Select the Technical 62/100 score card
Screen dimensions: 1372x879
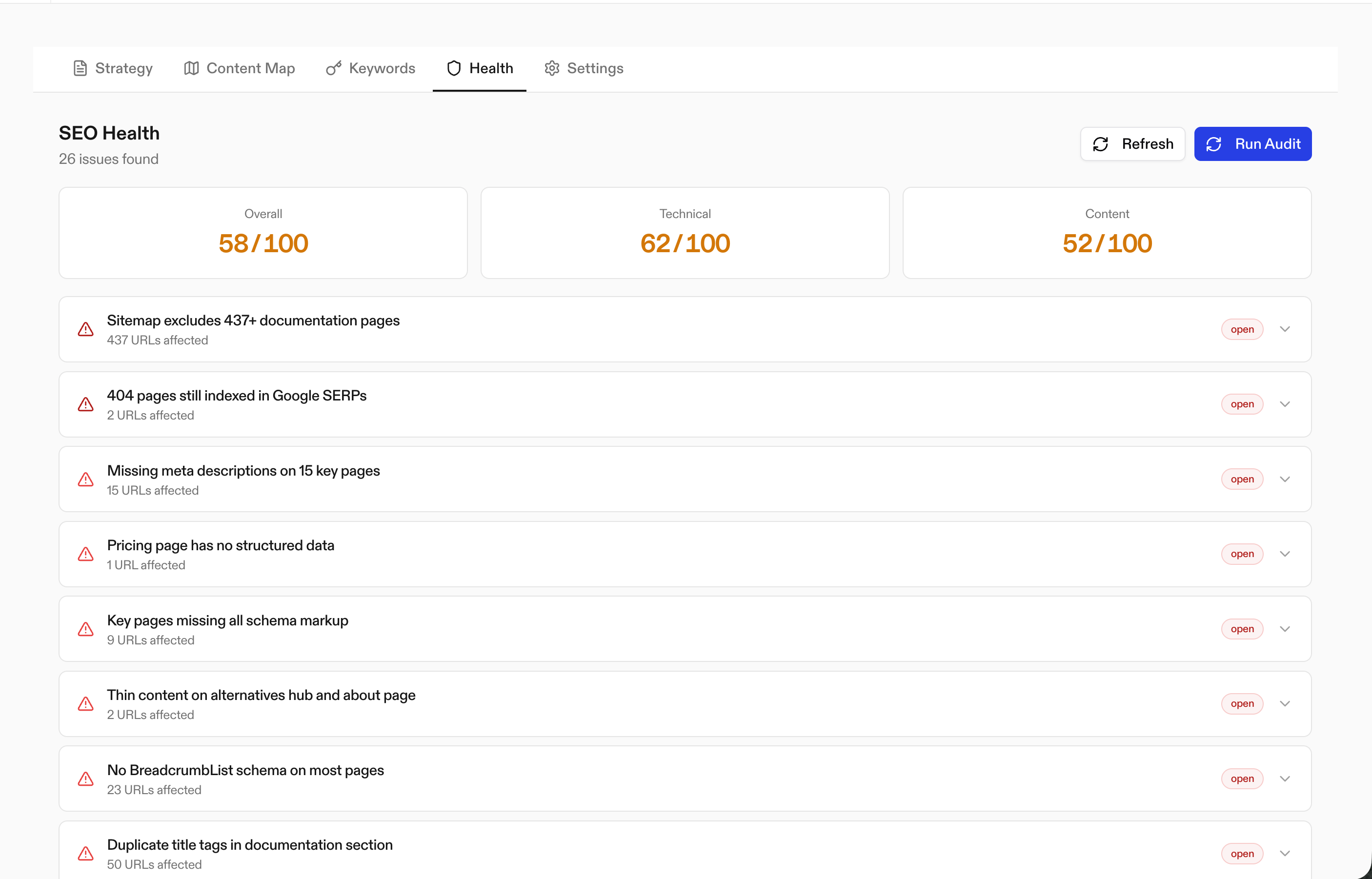[x=685, y=233]
